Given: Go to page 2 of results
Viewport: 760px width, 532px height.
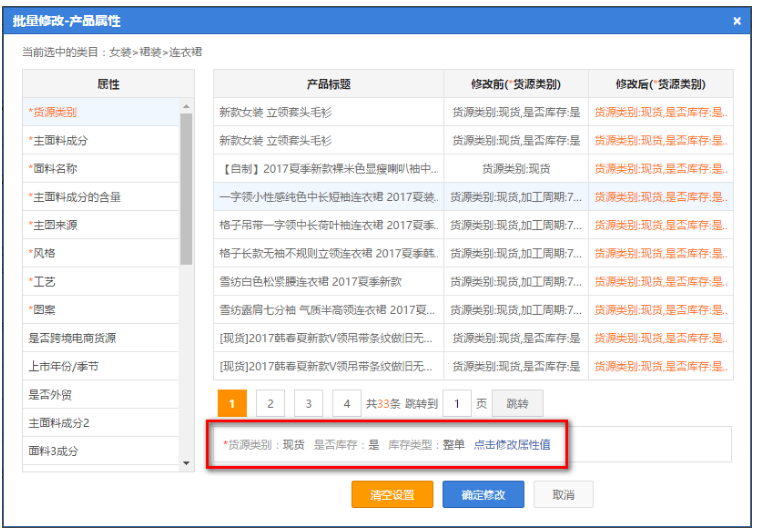Looking at the screenshot, I should [x=269, y=404].
